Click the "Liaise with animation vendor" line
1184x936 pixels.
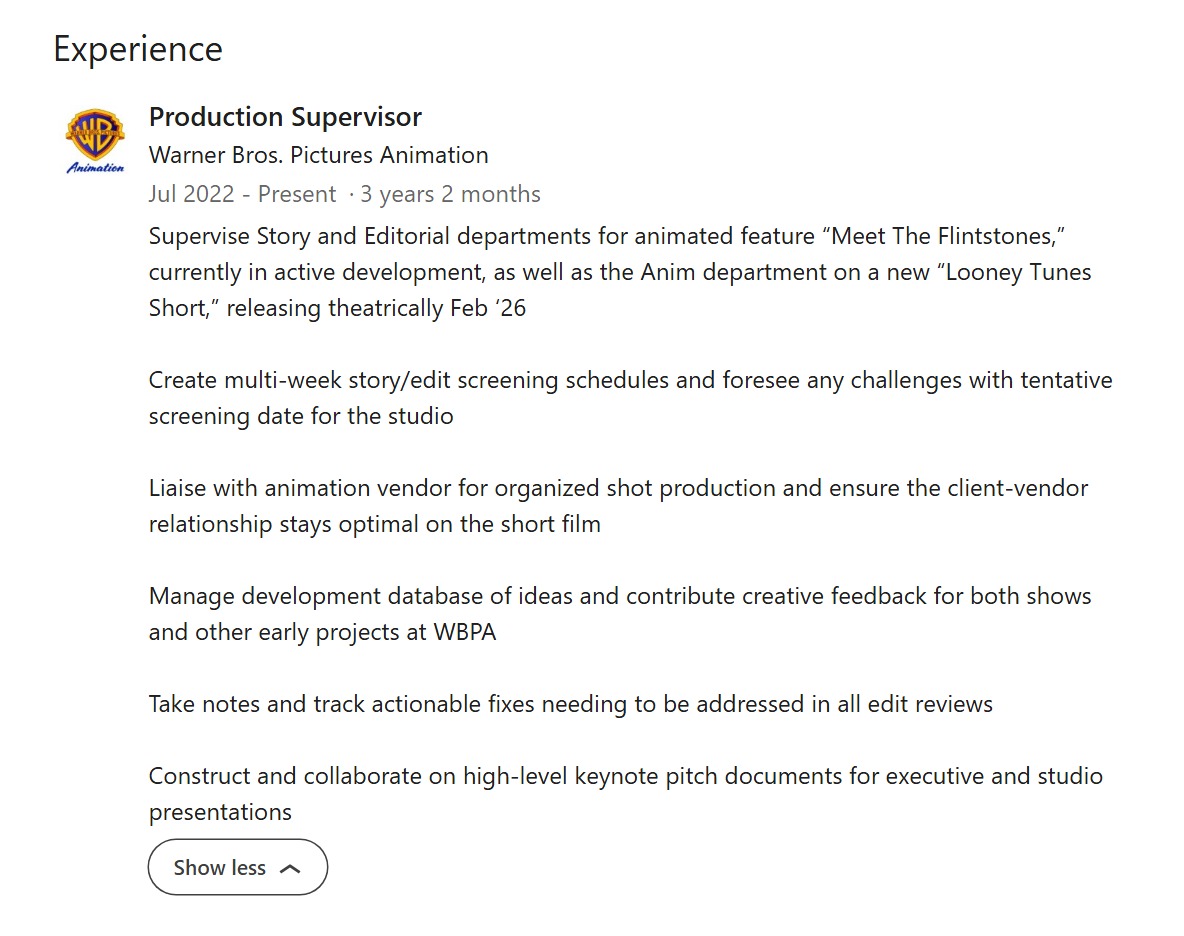click(618, 488)
